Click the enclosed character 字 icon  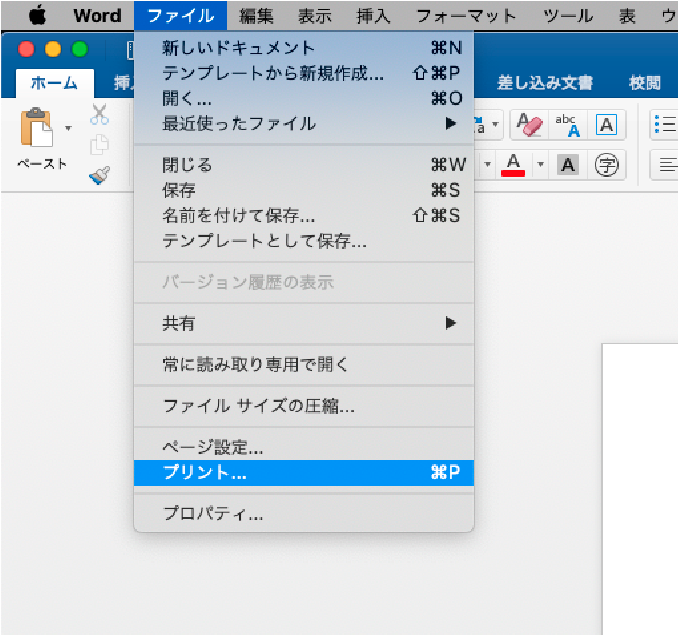[607, 165]
